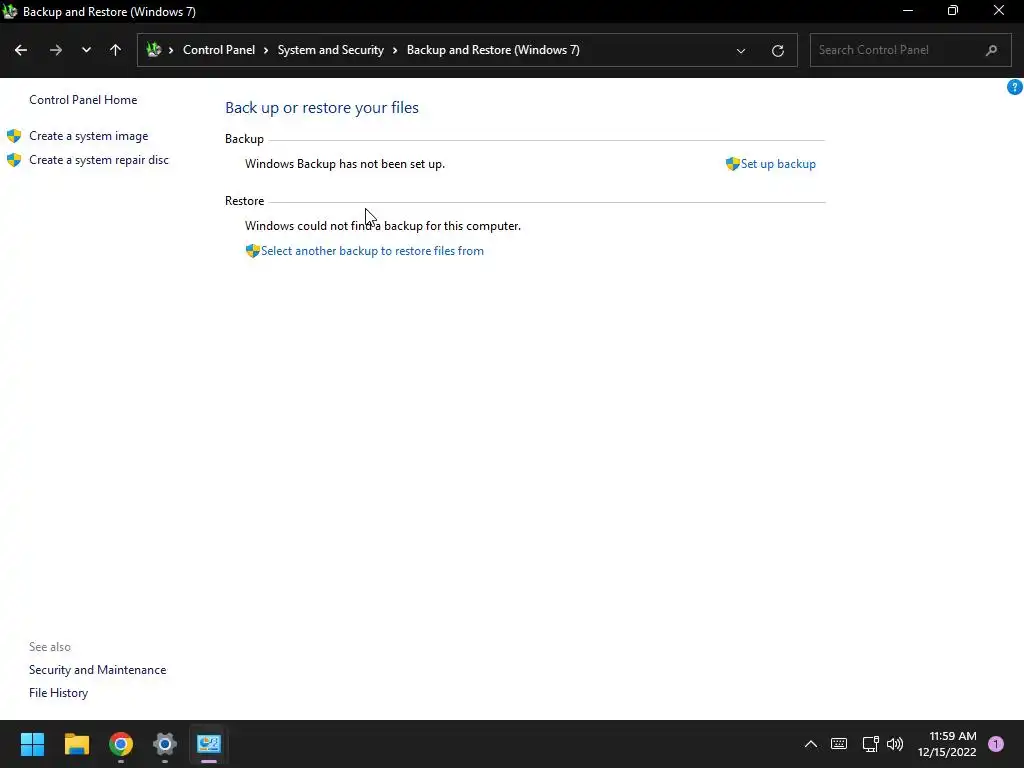The height and width of the screenshot is (768, 1024).
Task: Refresh the Control Panel page
Action: pos(778,50)
